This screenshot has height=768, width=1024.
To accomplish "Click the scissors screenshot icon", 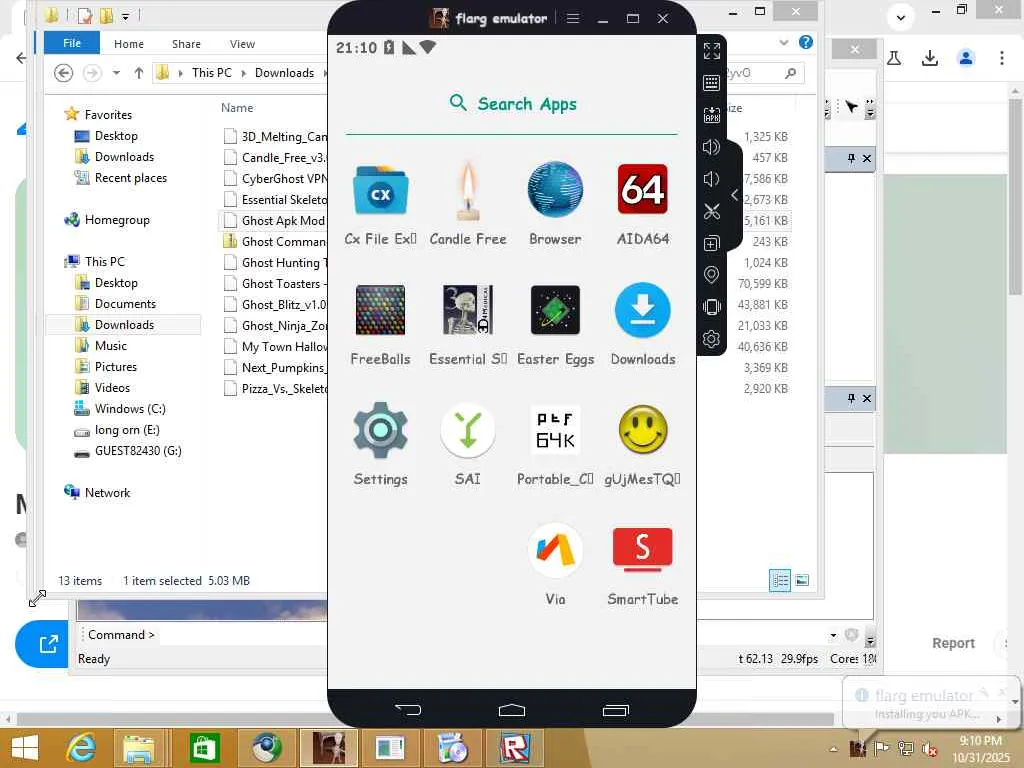I will 712,211.
